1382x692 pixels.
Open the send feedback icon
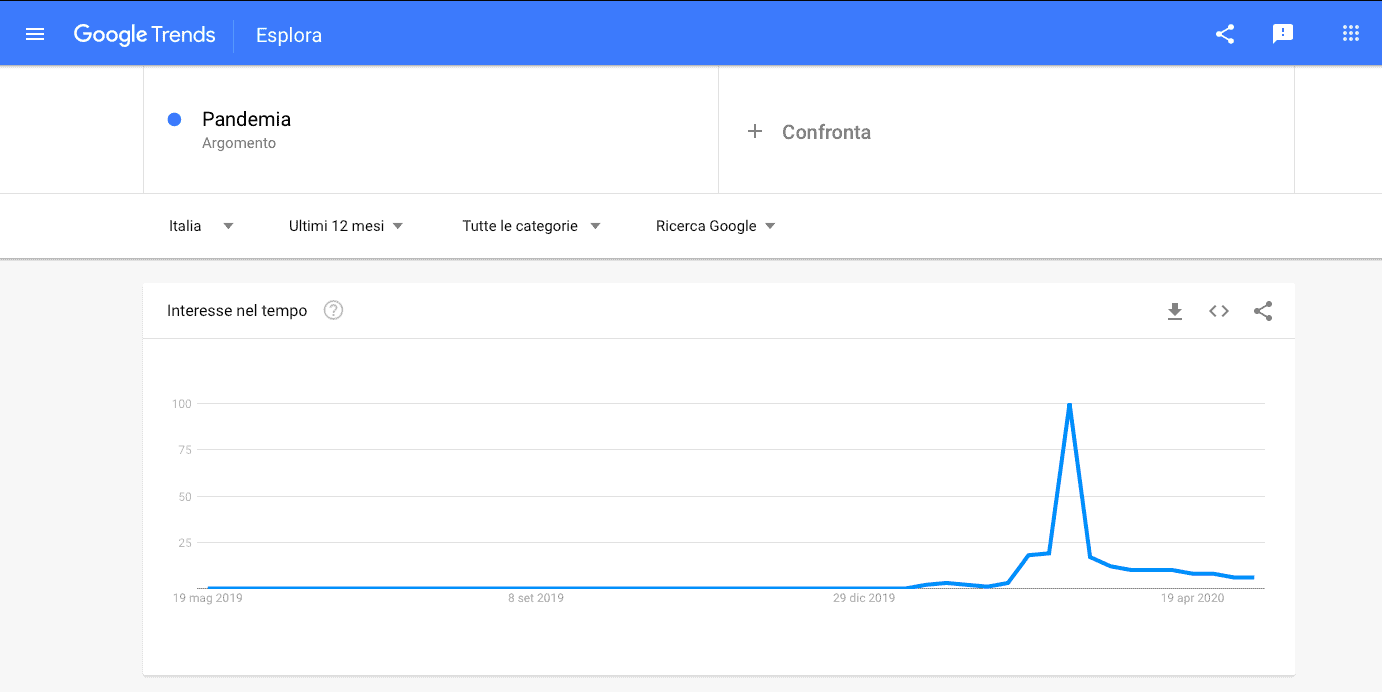[1283, 34]
